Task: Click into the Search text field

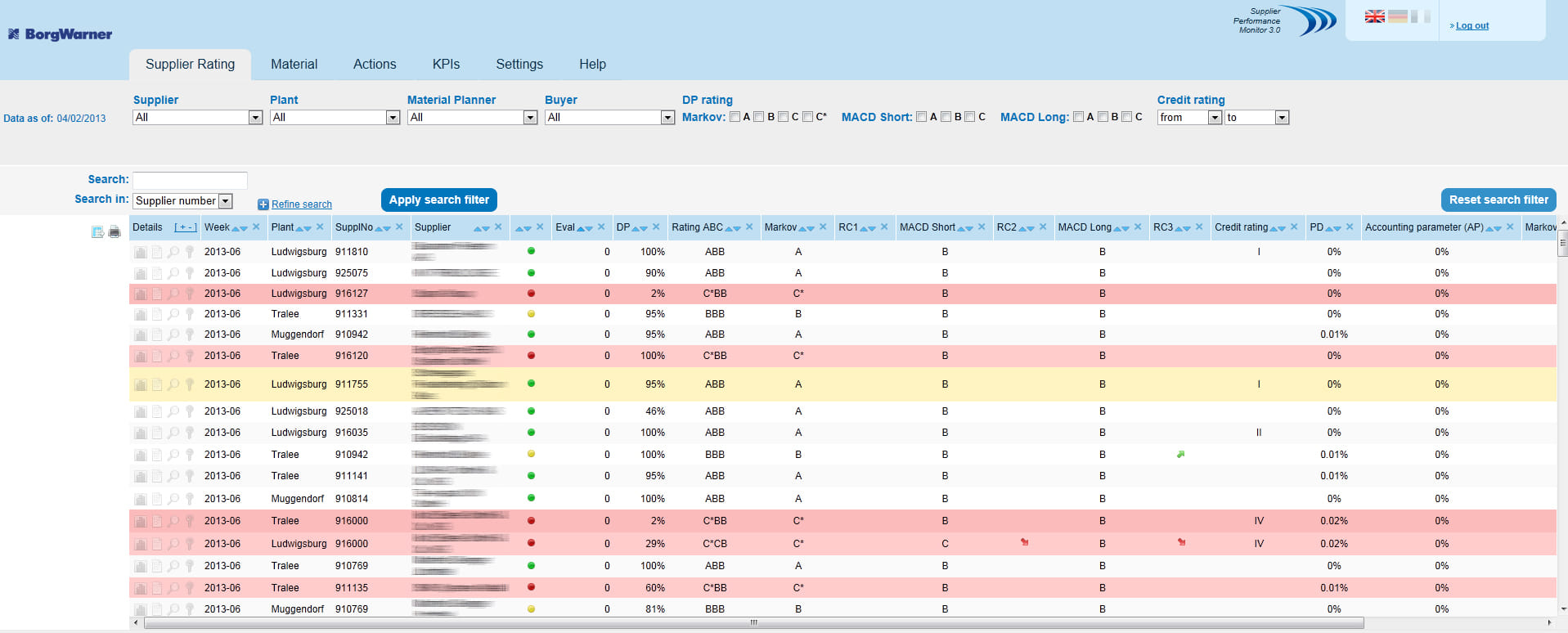Action: 190,180
